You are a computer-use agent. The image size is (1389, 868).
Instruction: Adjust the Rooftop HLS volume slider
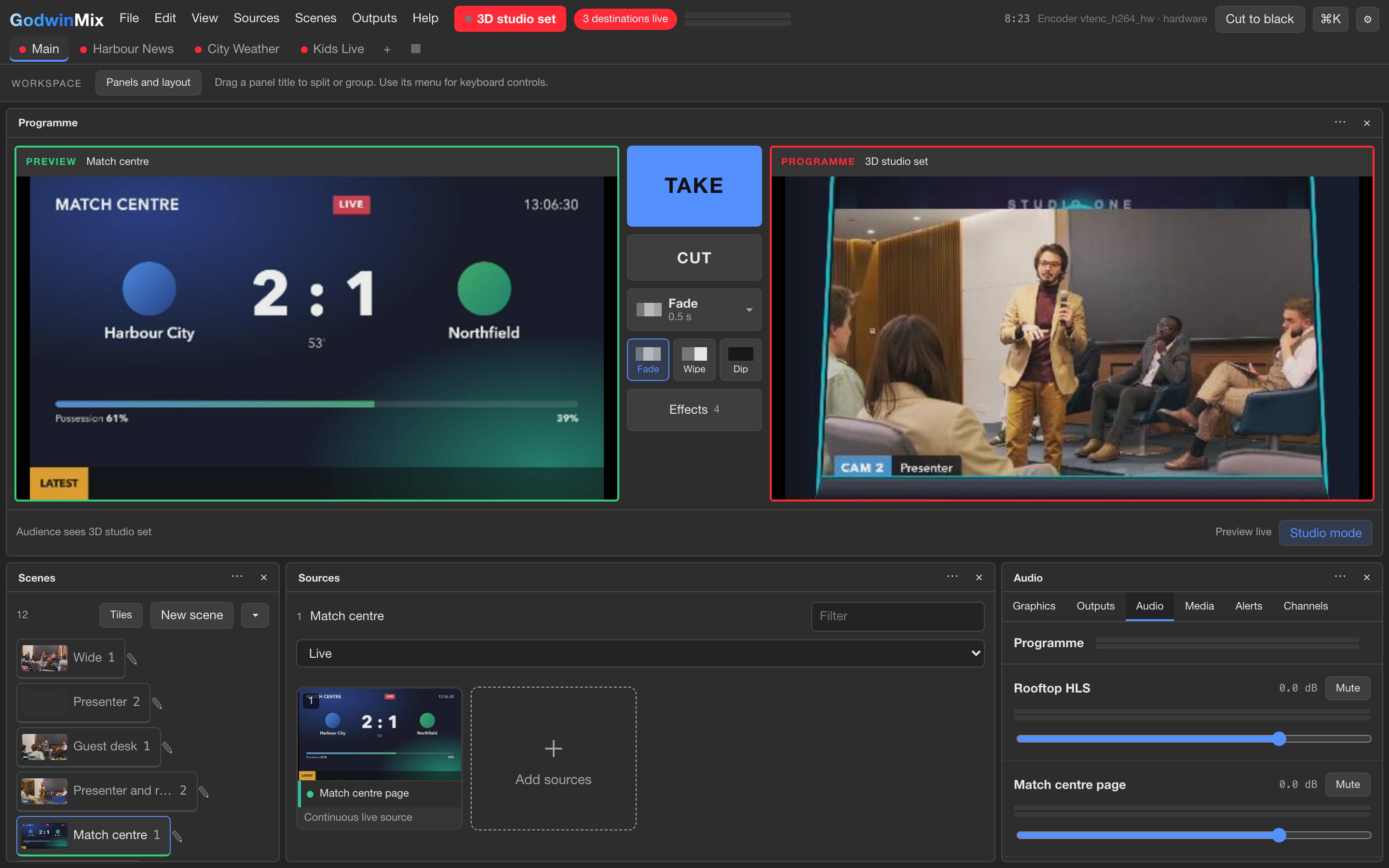pyautogui.click(x=1193, y=739)
